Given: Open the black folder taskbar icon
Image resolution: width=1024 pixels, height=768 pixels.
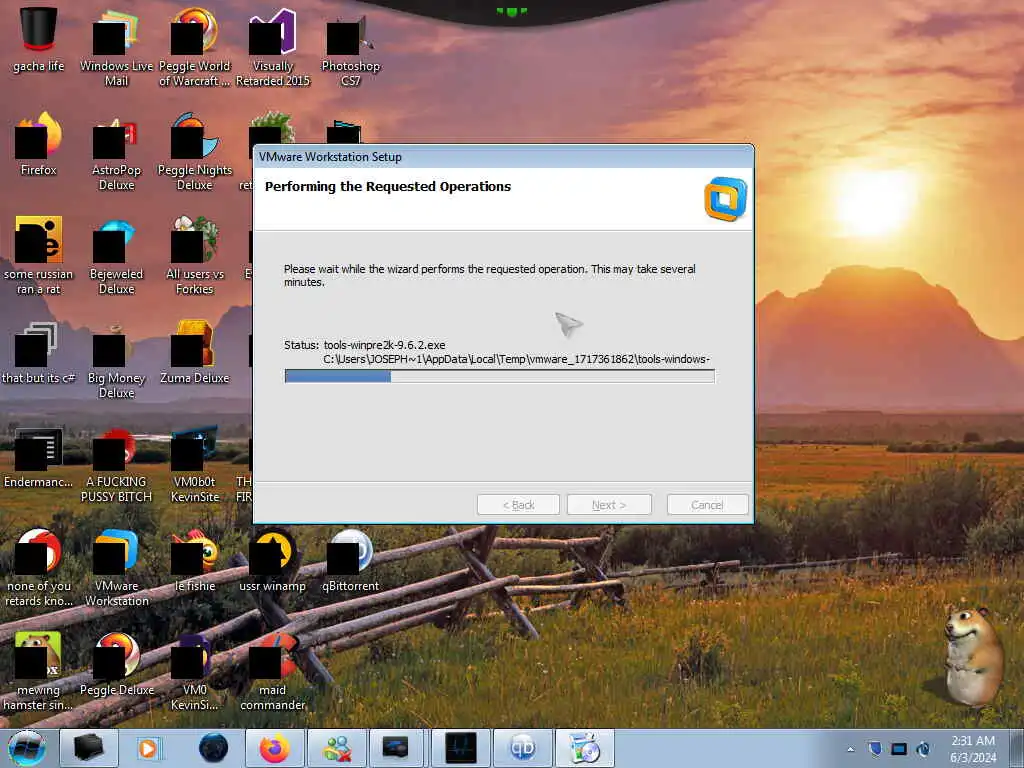Looking at the screenshot, I should (89, 748).
